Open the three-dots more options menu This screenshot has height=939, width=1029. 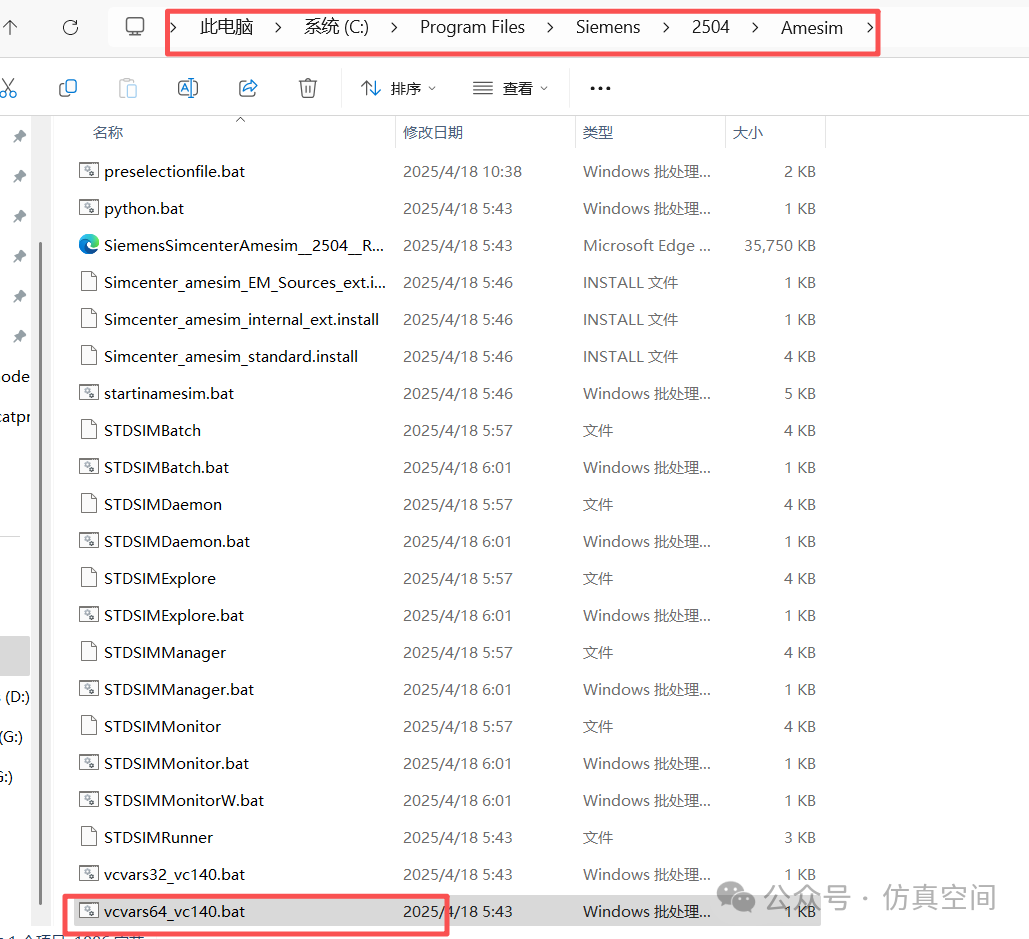600,88
